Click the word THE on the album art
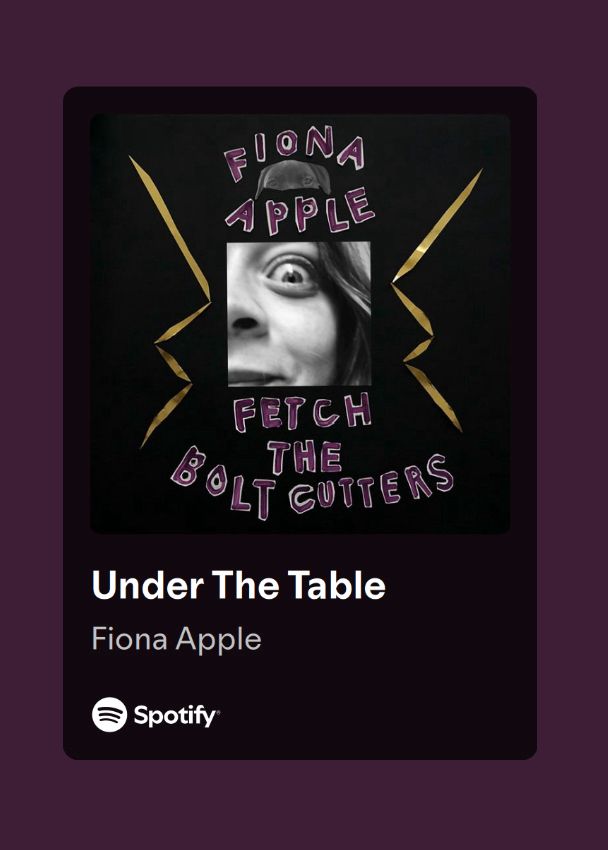Screen dimensions: 608x850 pyautogui.click(x=306, y=457)
